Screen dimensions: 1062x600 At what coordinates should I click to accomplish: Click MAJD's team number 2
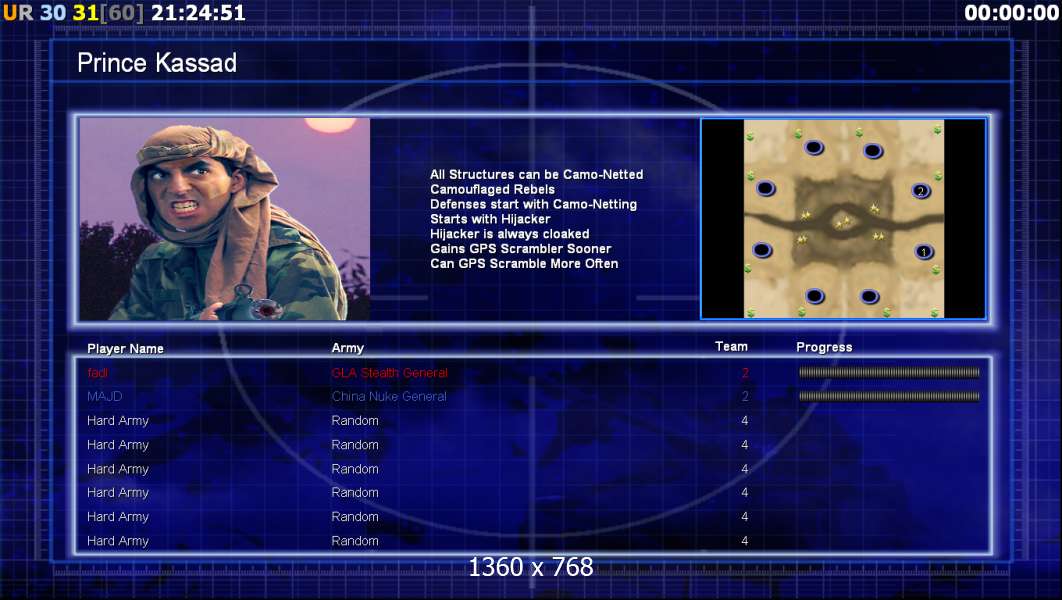point(745,396)
